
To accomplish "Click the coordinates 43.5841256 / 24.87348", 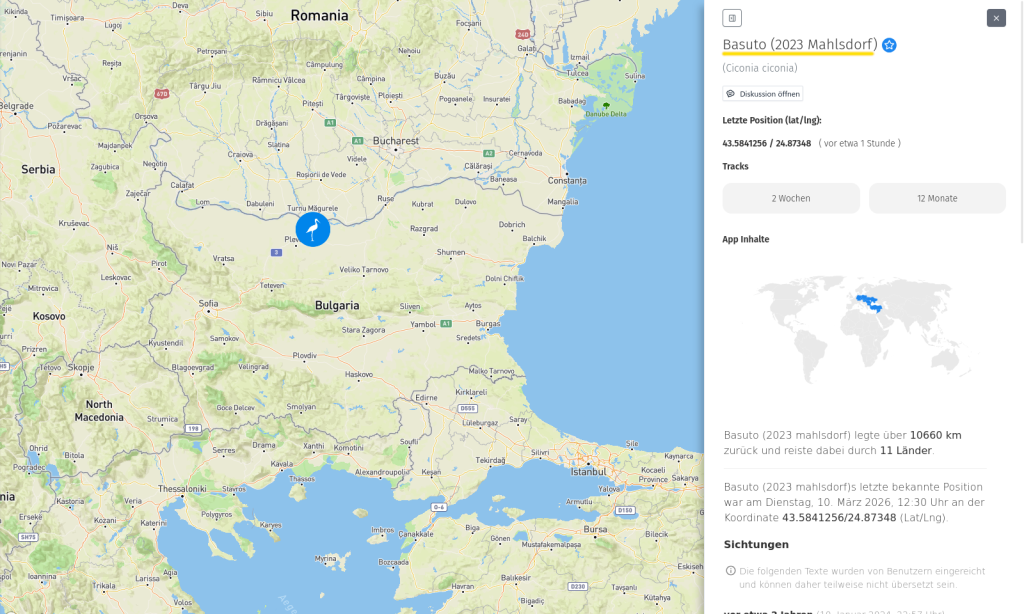I will click(766, 143).
